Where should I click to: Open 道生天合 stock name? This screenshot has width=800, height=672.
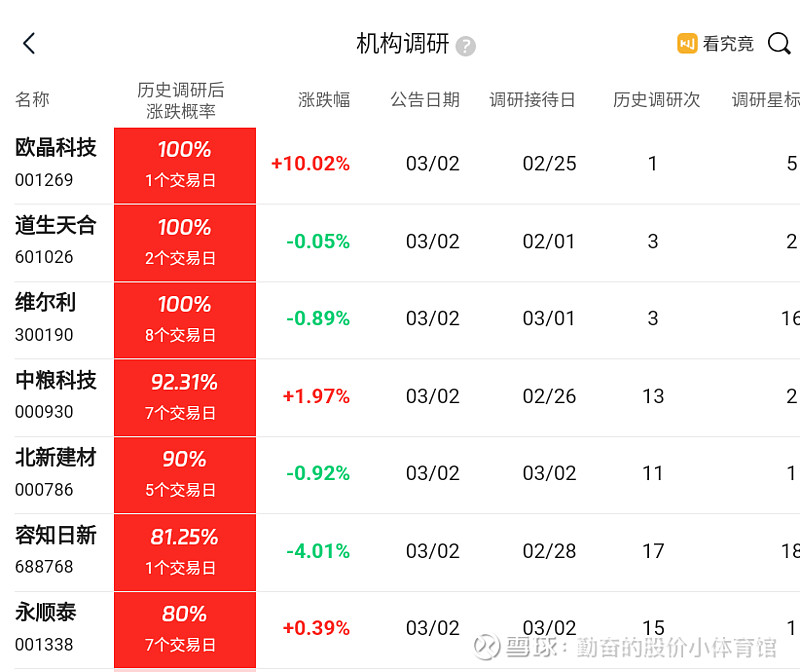tap(56, 225)
